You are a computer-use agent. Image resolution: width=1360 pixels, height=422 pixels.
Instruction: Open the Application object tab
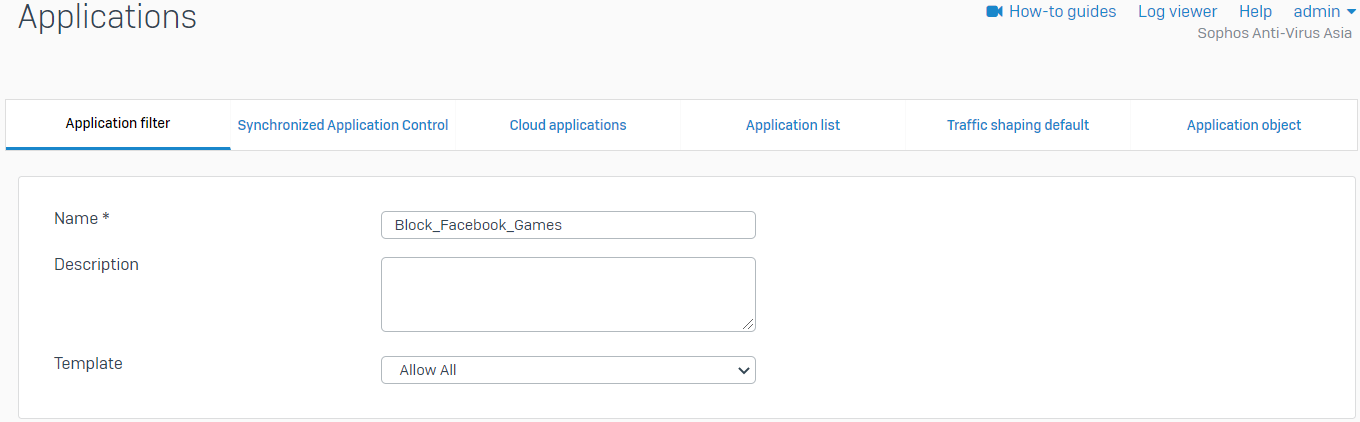click(1244, 125)
